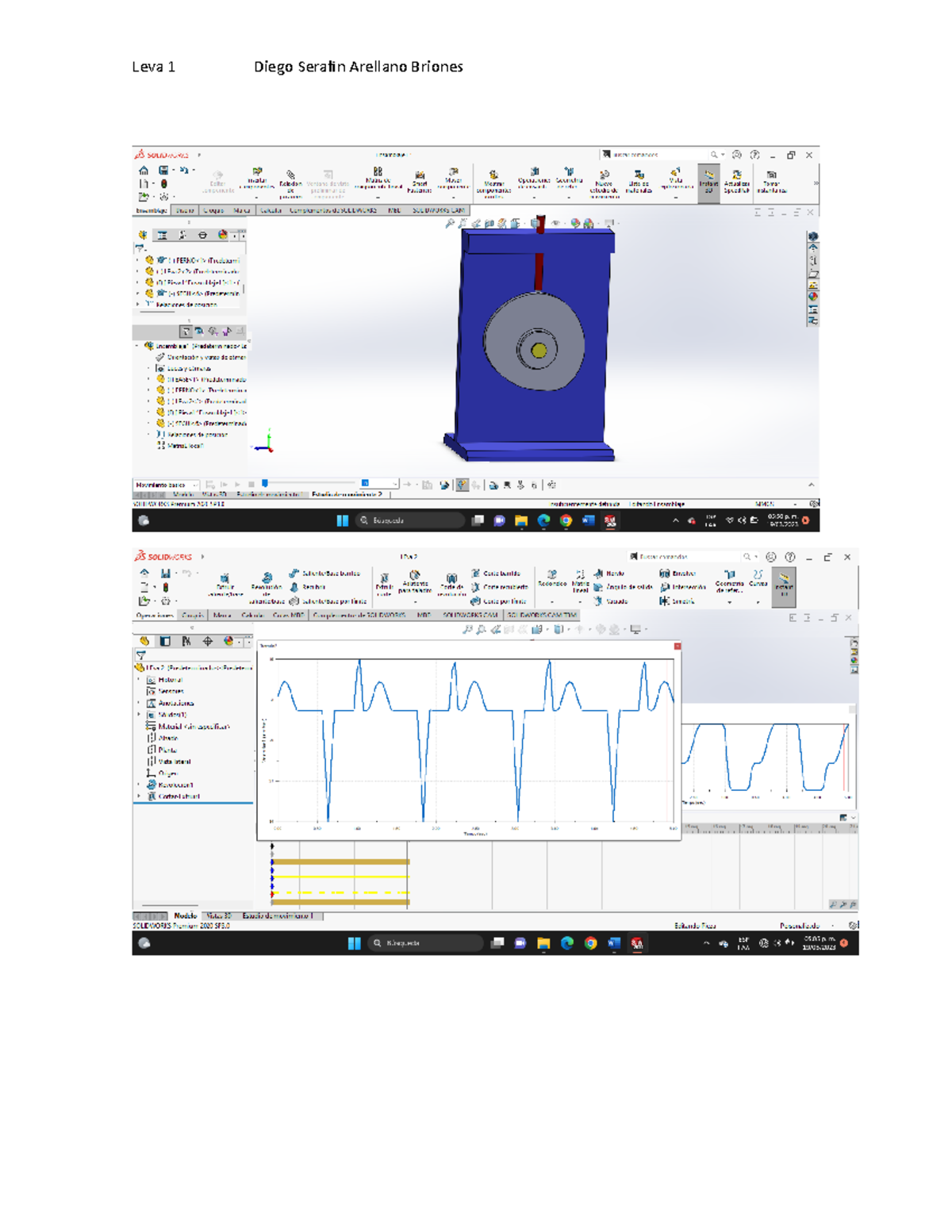Select the Asistente para taladro tool

click(x=414, y=581)
